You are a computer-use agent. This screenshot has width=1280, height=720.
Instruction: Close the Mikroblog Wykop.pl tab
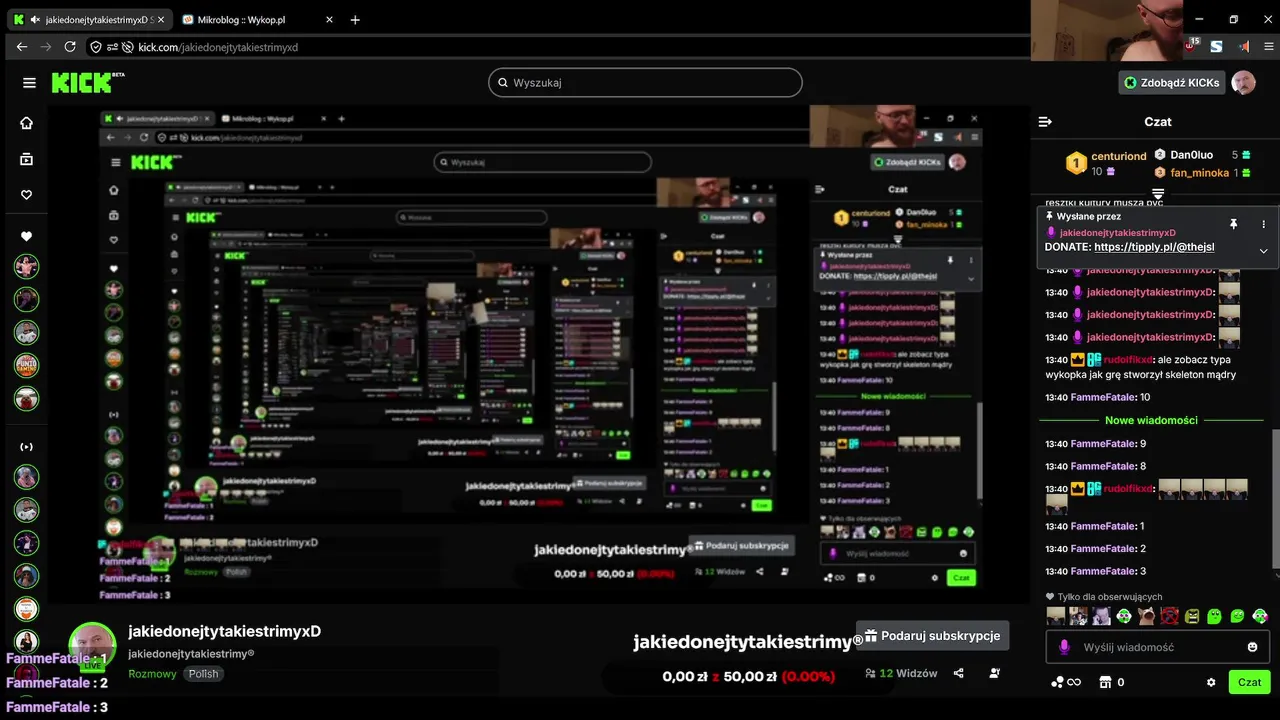pos(329,20)
